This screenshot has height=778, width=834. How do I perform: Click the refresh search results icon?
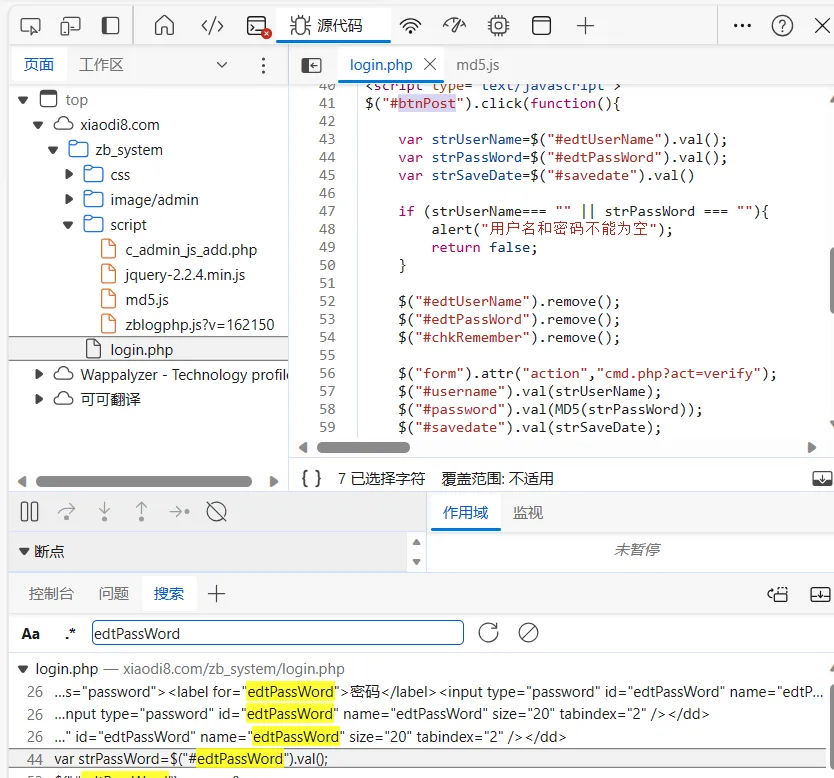pyautogui.click(x=488, y=632)
